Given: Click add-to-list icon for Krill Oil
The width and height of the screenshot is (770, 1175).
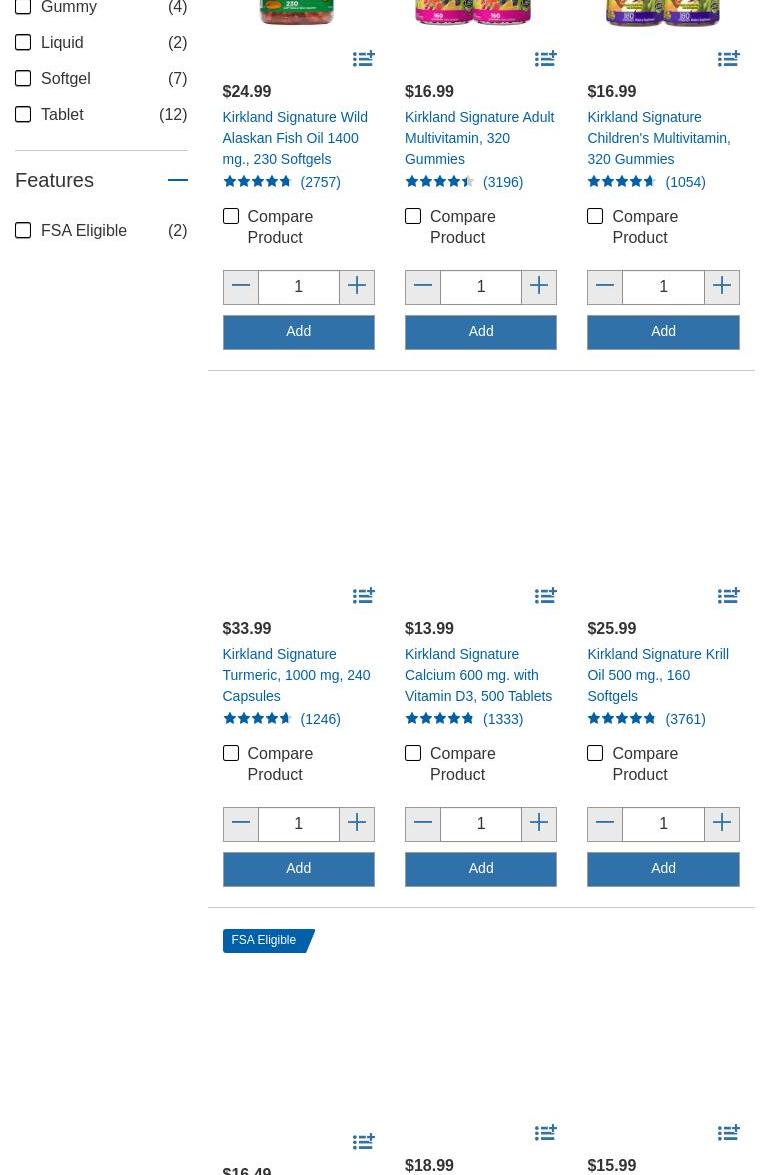Looking at the screenshot, I should 729,597.
